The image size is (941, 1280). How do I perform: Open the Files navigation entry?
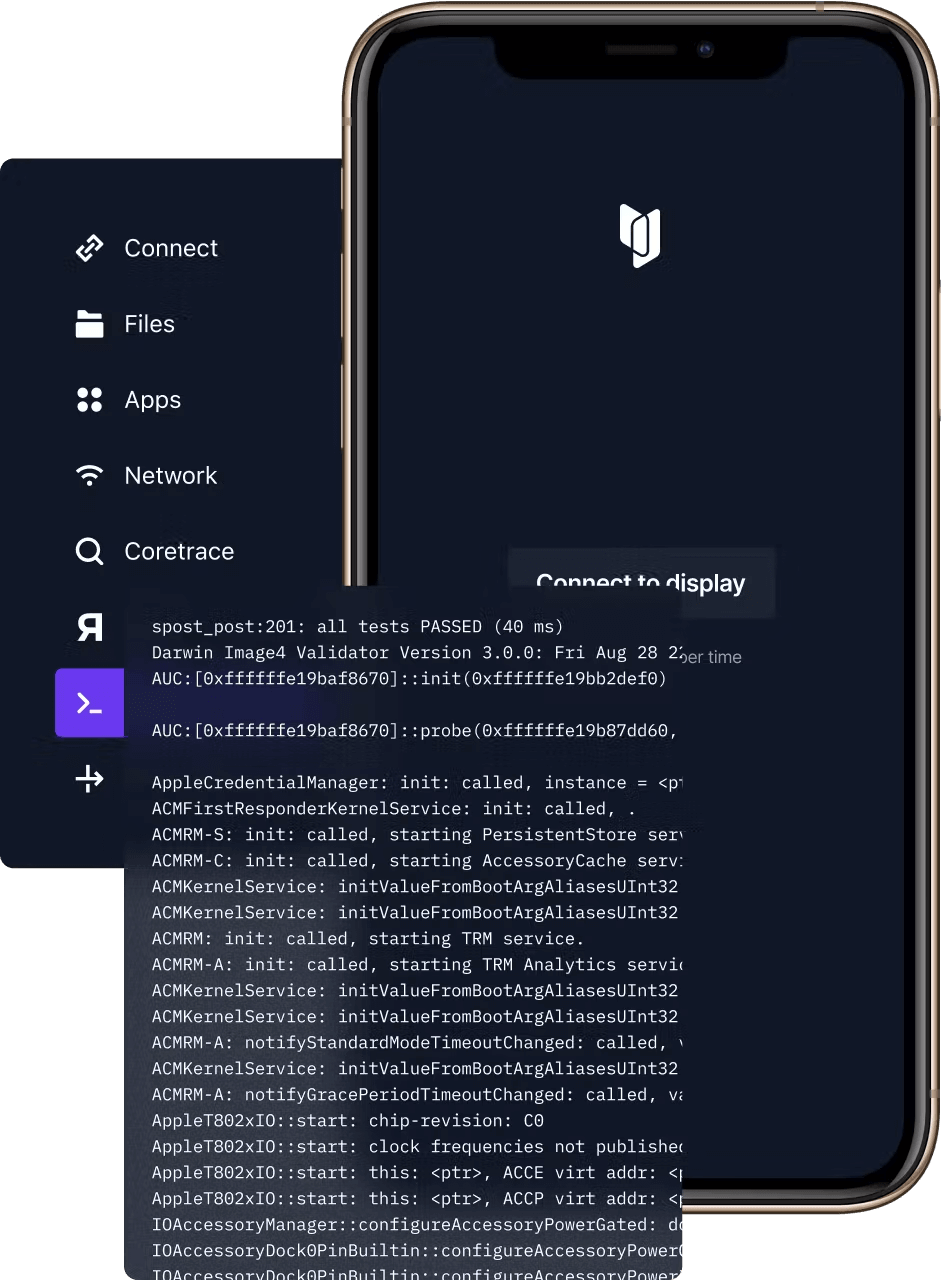149,323
